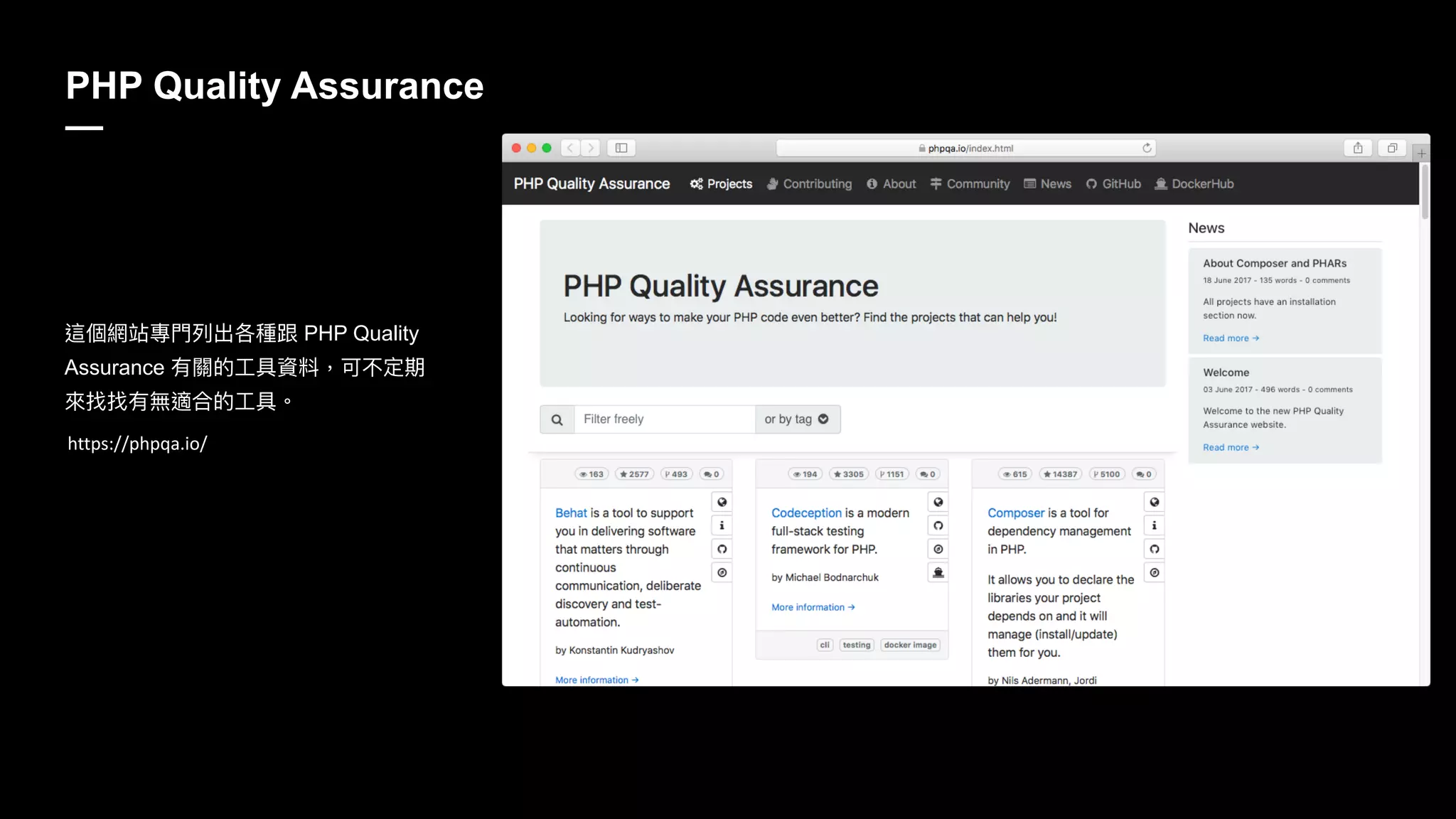The width and height of the screenshot is (1456, 819).
Task: Open Composer's GitHub repository icon
Action: coord(1155,549)
